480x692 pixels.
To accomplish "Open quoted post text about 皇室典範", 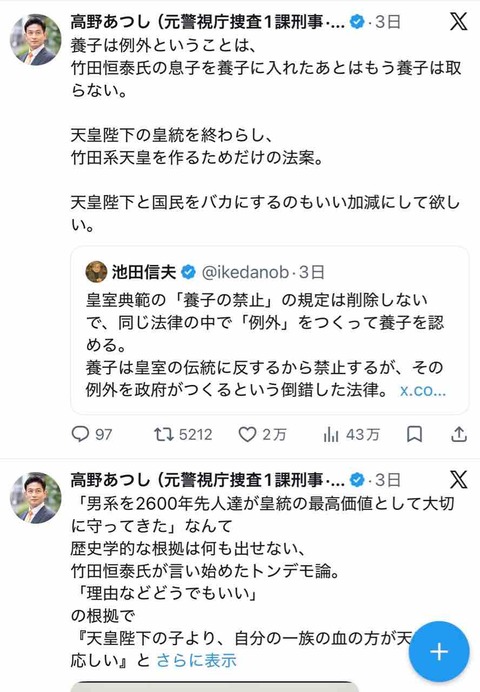I will (x=265, y=345).
